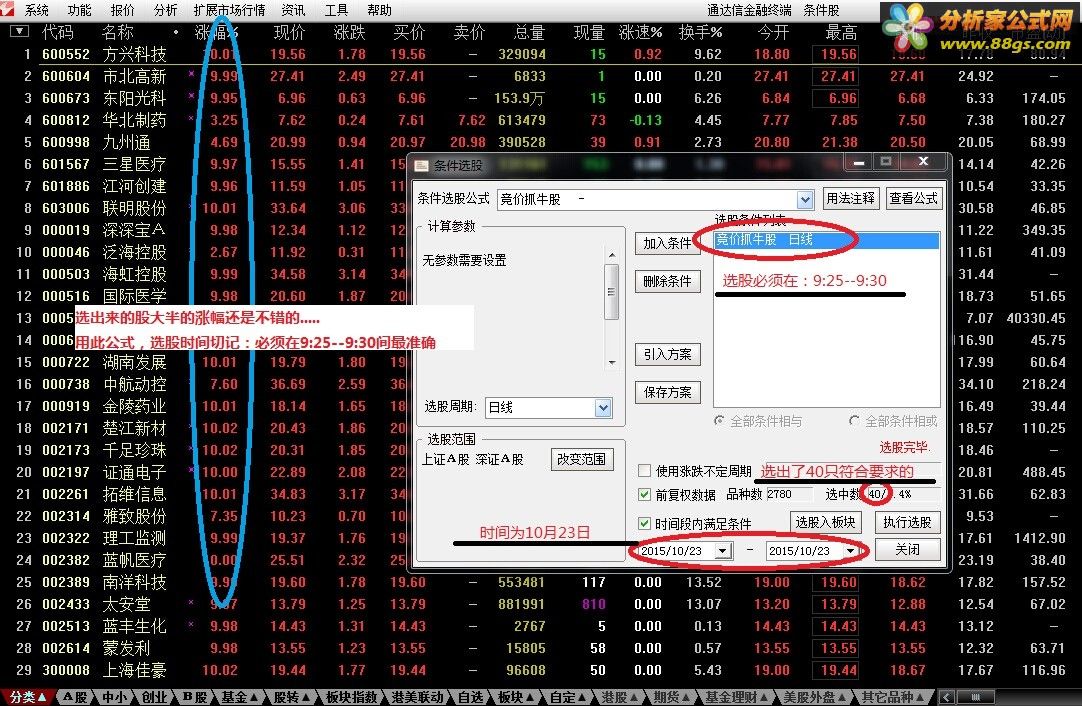
Task: Click the 条件选股 dialog title icon
Action: 421,166
